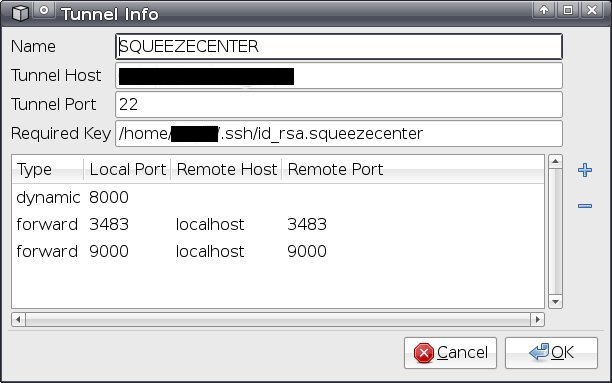Viewport: 612px width, 383px height.
Task: Add a new port forward with plus icon
Action: click(585, 170)
